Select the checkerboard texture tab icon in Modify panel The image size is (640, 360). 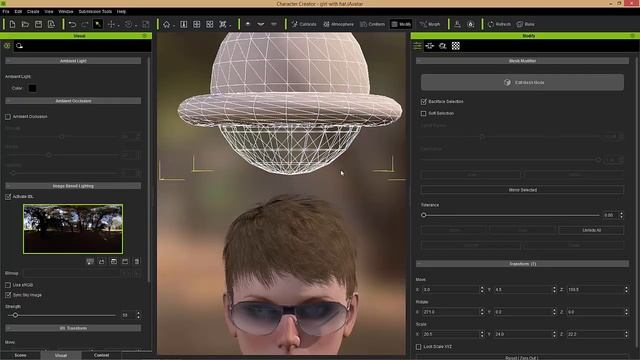[x=456, y=46]
